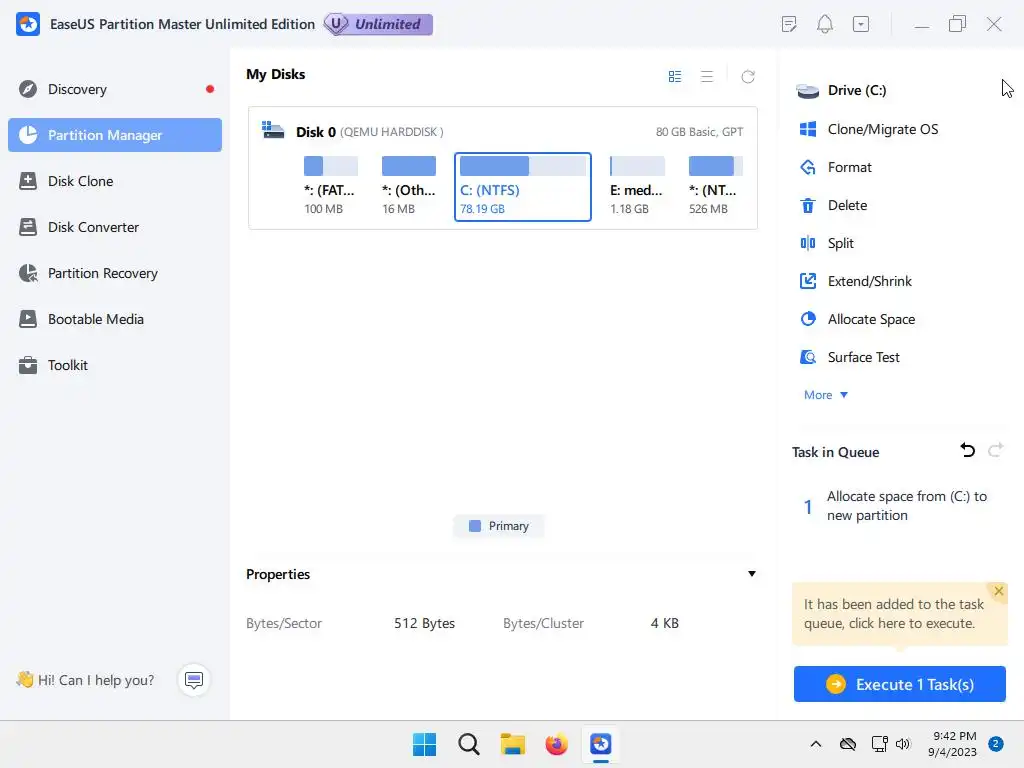Screen dimensions: 1024x768
Task: Click 'Hi! Can I help you?' text
Action: [x=96, y=680]
